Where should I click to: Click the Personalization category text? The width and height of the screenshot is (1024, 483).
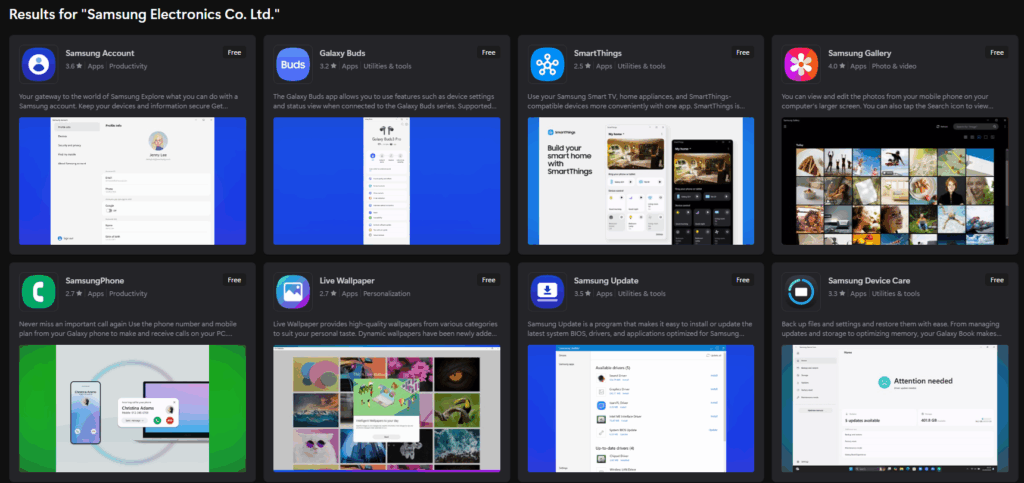[387, 294]
